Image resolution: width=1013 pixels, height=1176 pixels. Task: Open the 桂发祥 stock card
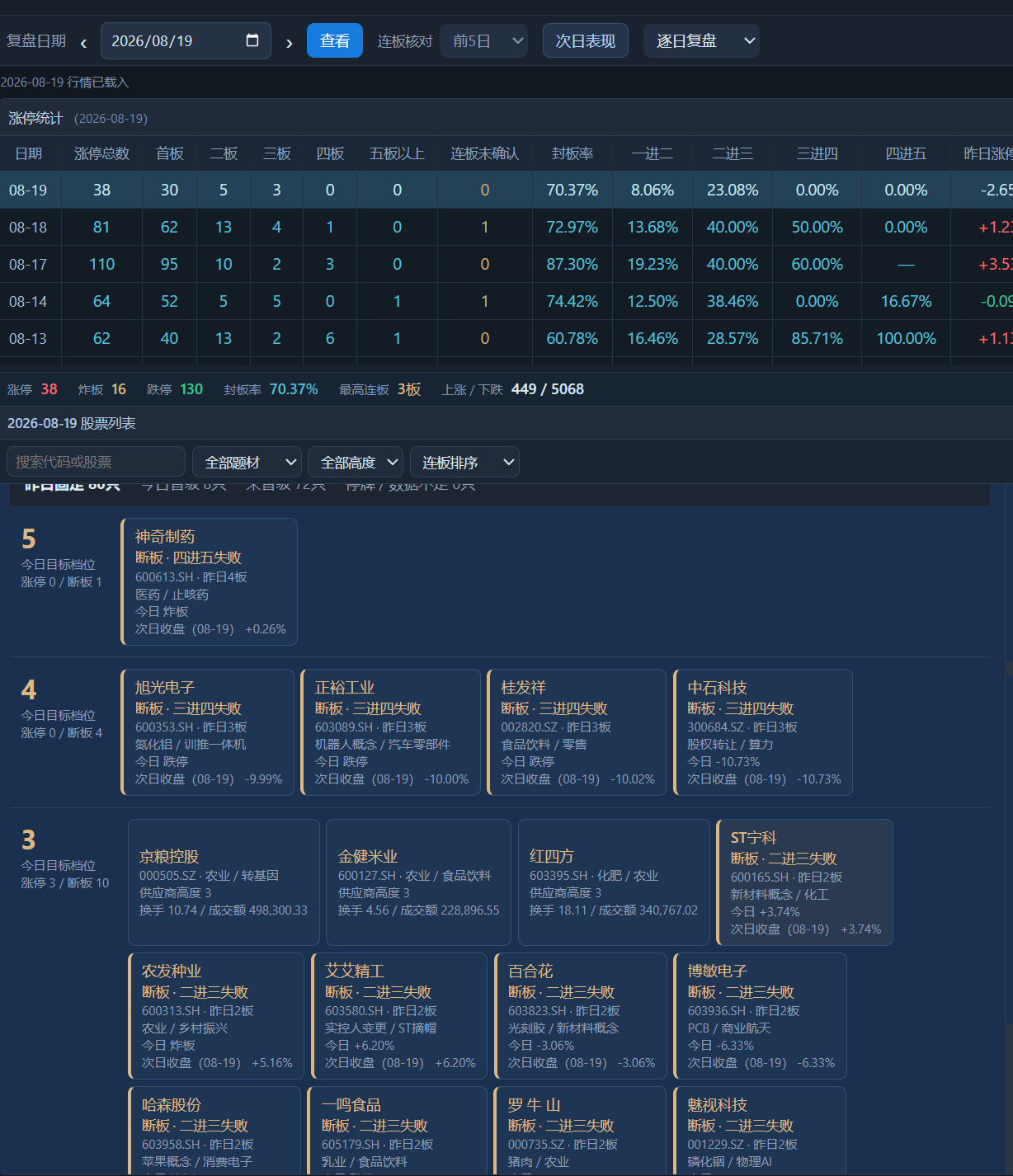577,732
